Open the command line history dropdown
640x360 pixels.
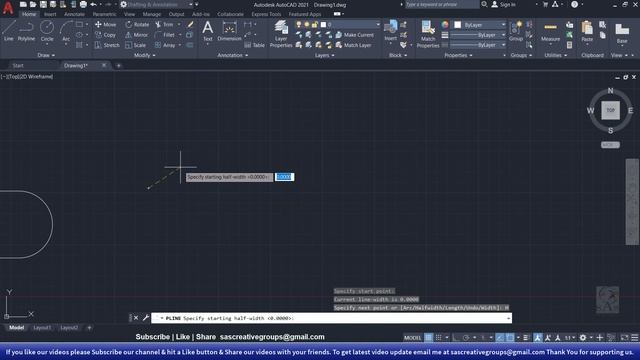[x=509, y=318]
